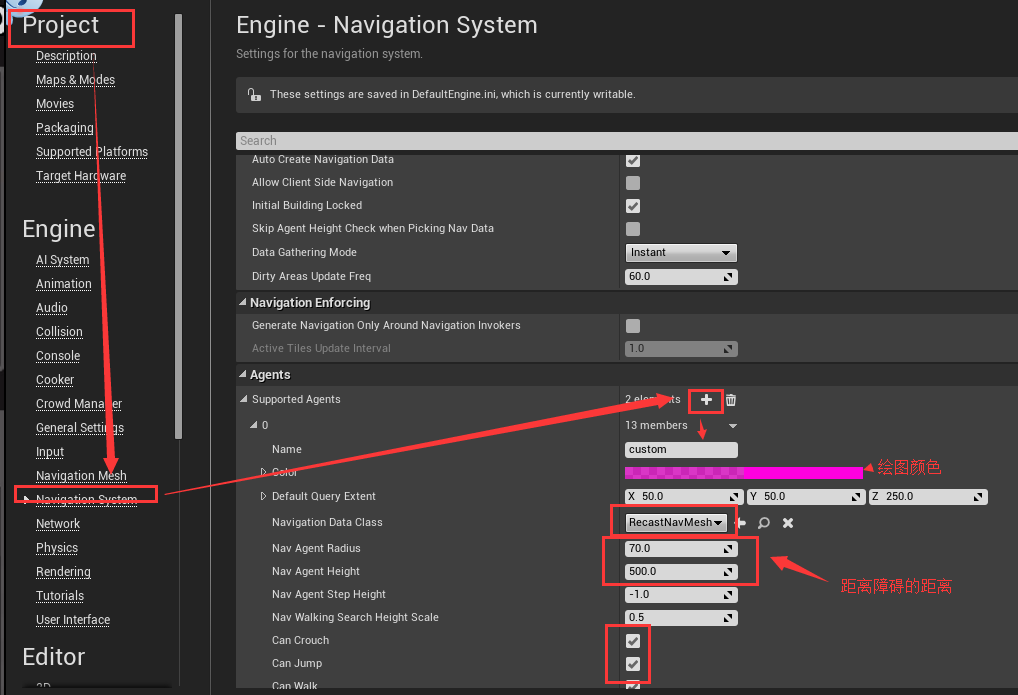Open RecastNavMesh class dropdown
Viewport: 1018px width, 695px height.
[676, 522]
